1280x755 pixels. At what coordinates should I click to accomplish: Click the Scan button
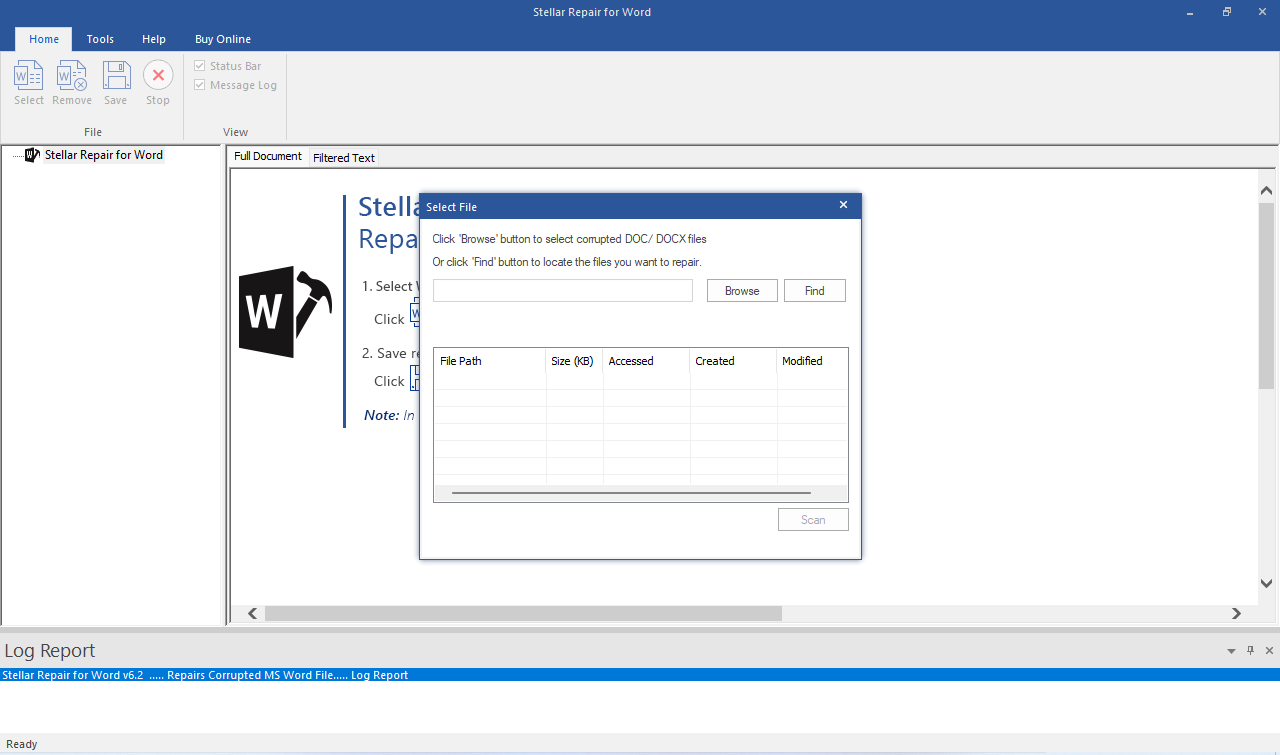tap(813, 520)
